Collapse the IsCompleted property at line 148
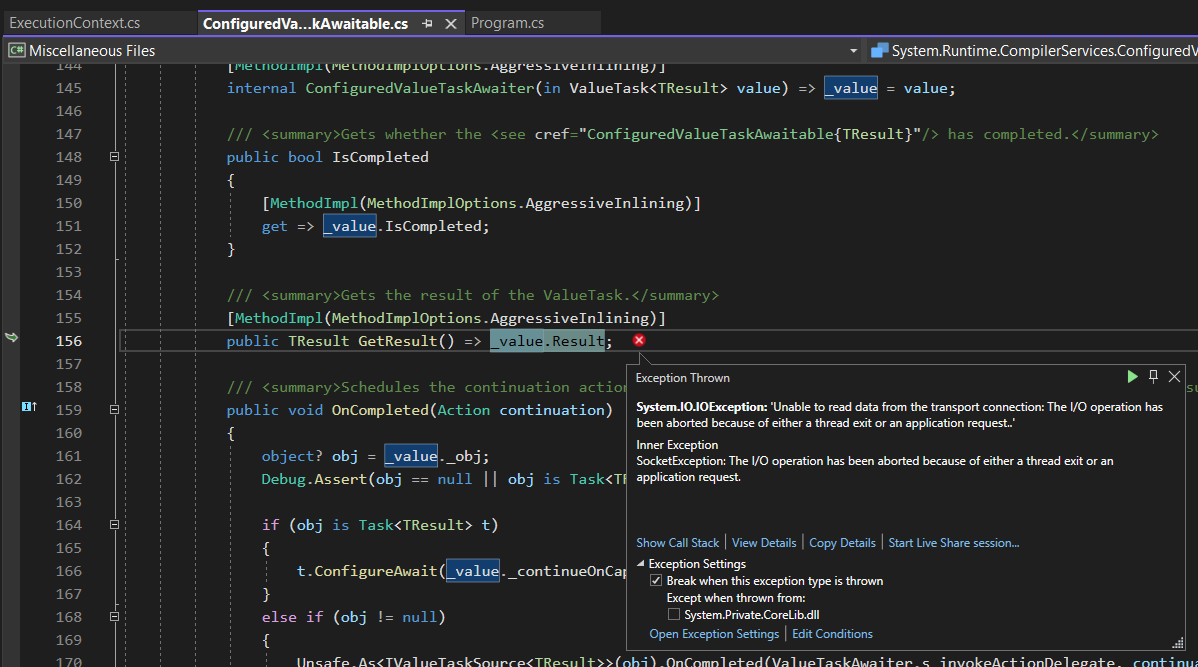 click(115, 157)
